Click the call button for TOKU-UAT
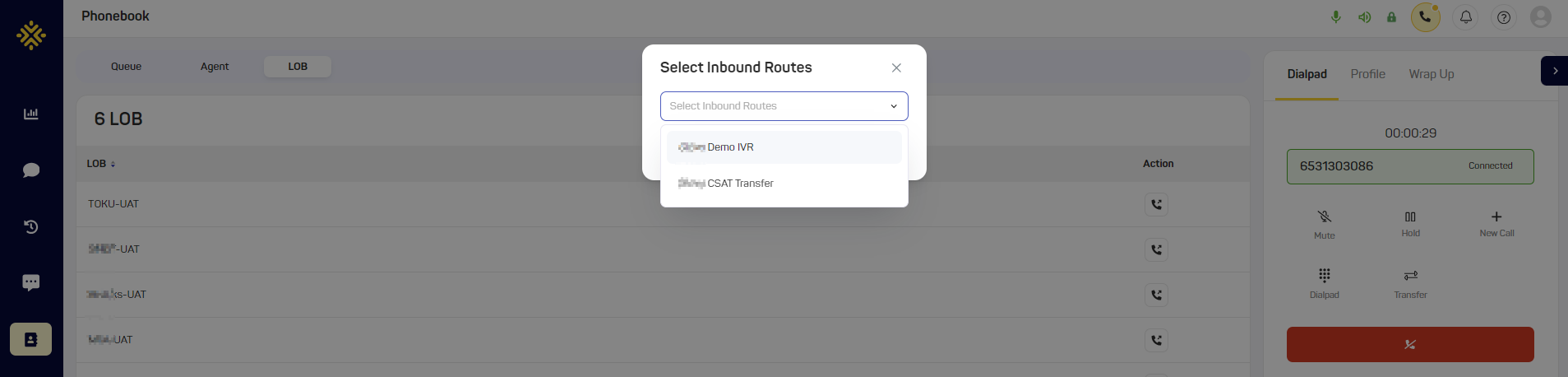Viewport: 1568px width, 377px height. point(1157,205)
